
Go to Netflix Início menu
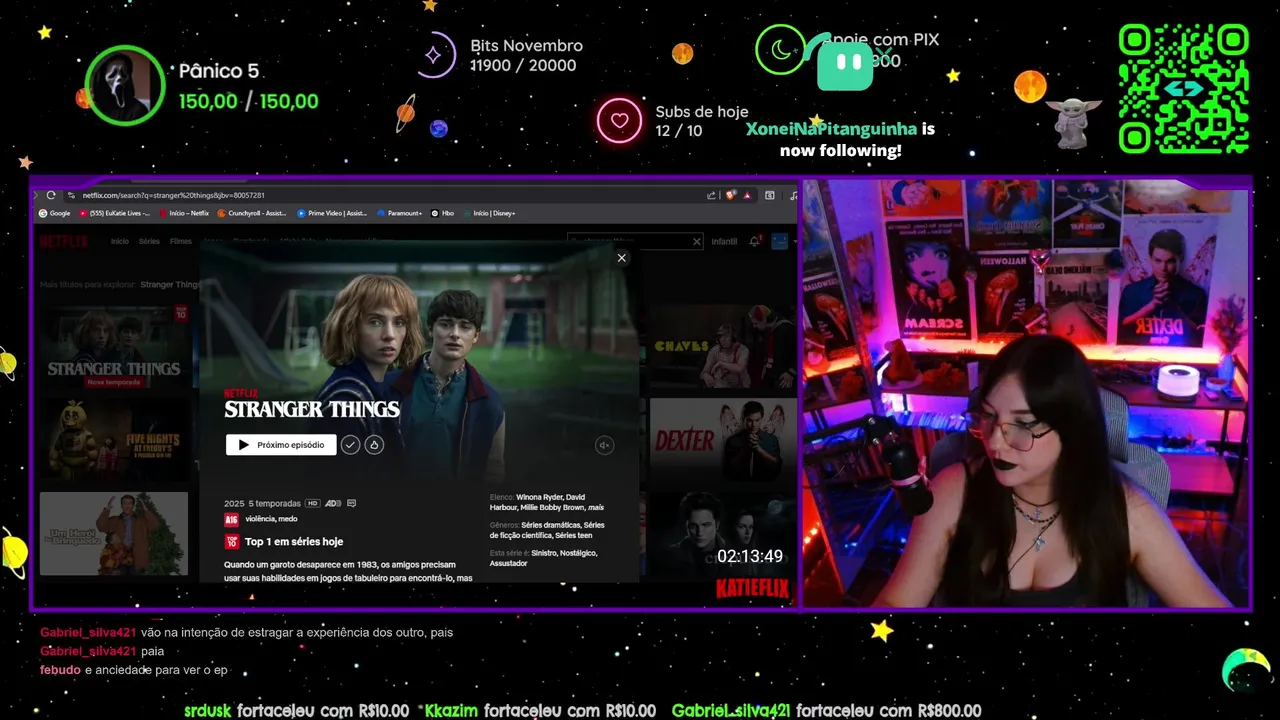(x=120, y=241)
